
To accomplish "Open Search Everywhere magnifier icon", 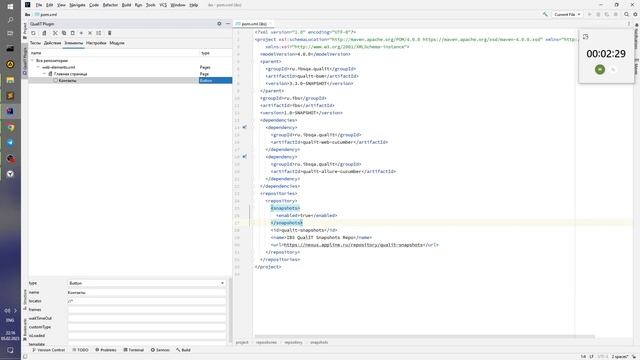I will 627,14.
